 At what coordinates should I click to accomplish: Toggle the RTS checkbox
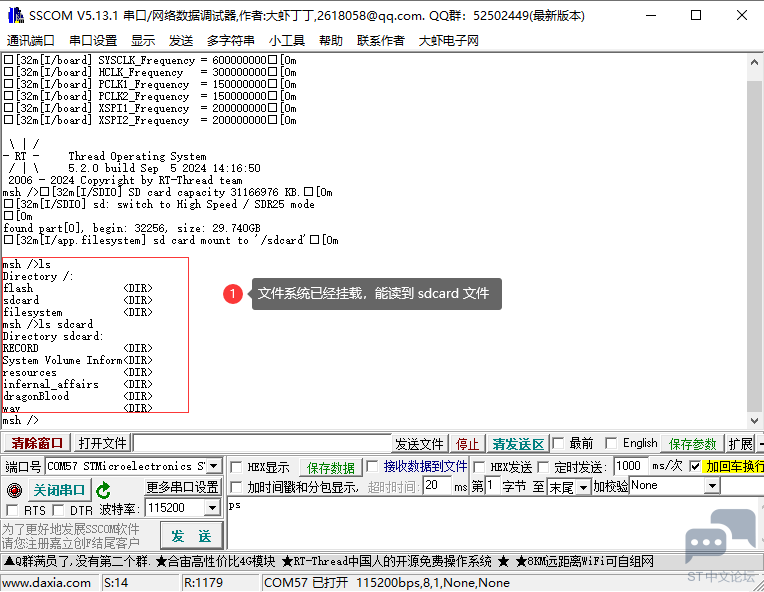[x=12, y=510]
